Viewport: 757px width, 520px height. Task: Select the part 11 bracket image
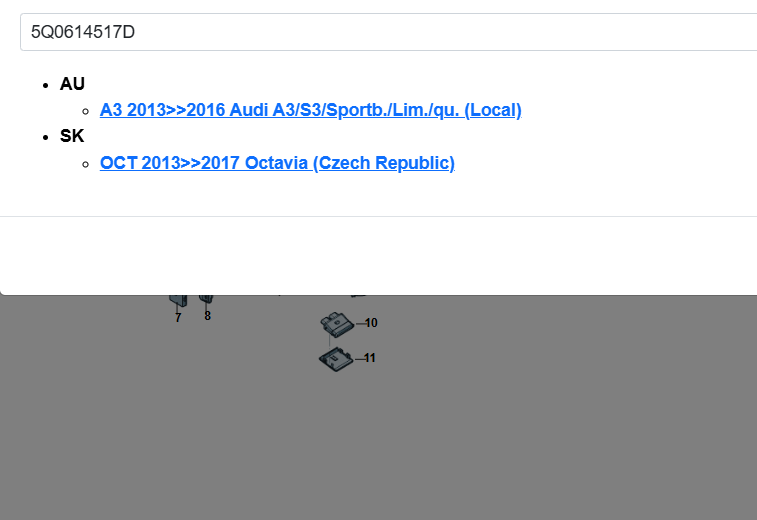pos(334,357)
